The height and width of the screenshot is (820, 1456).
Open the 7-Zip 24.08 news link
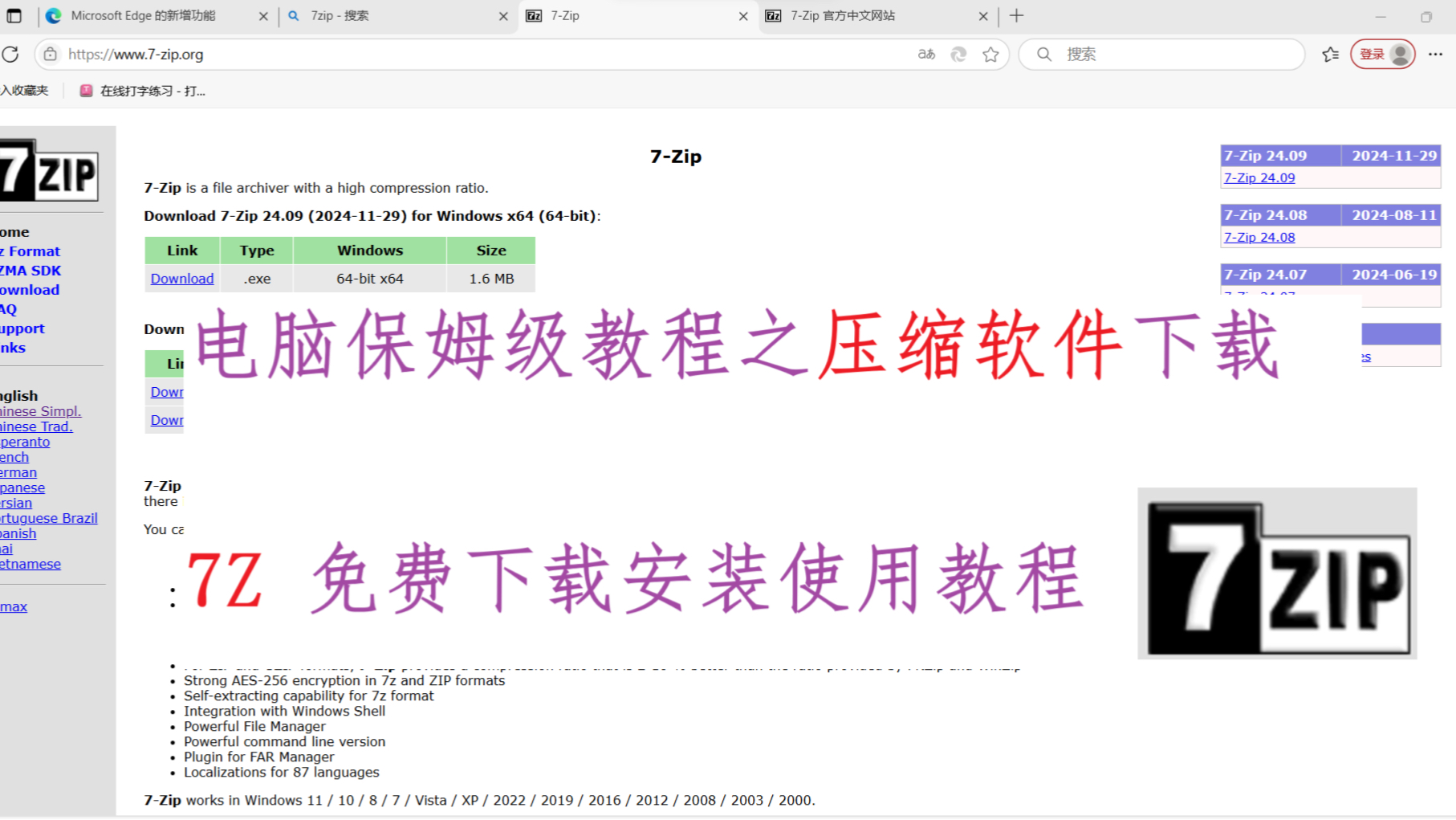click(1259, 237)
